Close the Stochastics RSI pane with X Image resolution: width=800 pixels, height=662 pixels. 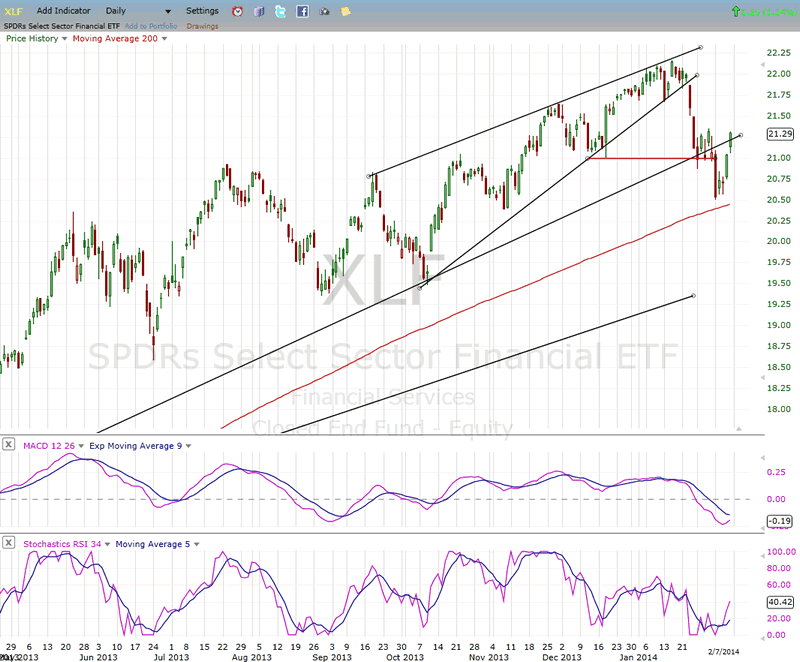[8, 543]
